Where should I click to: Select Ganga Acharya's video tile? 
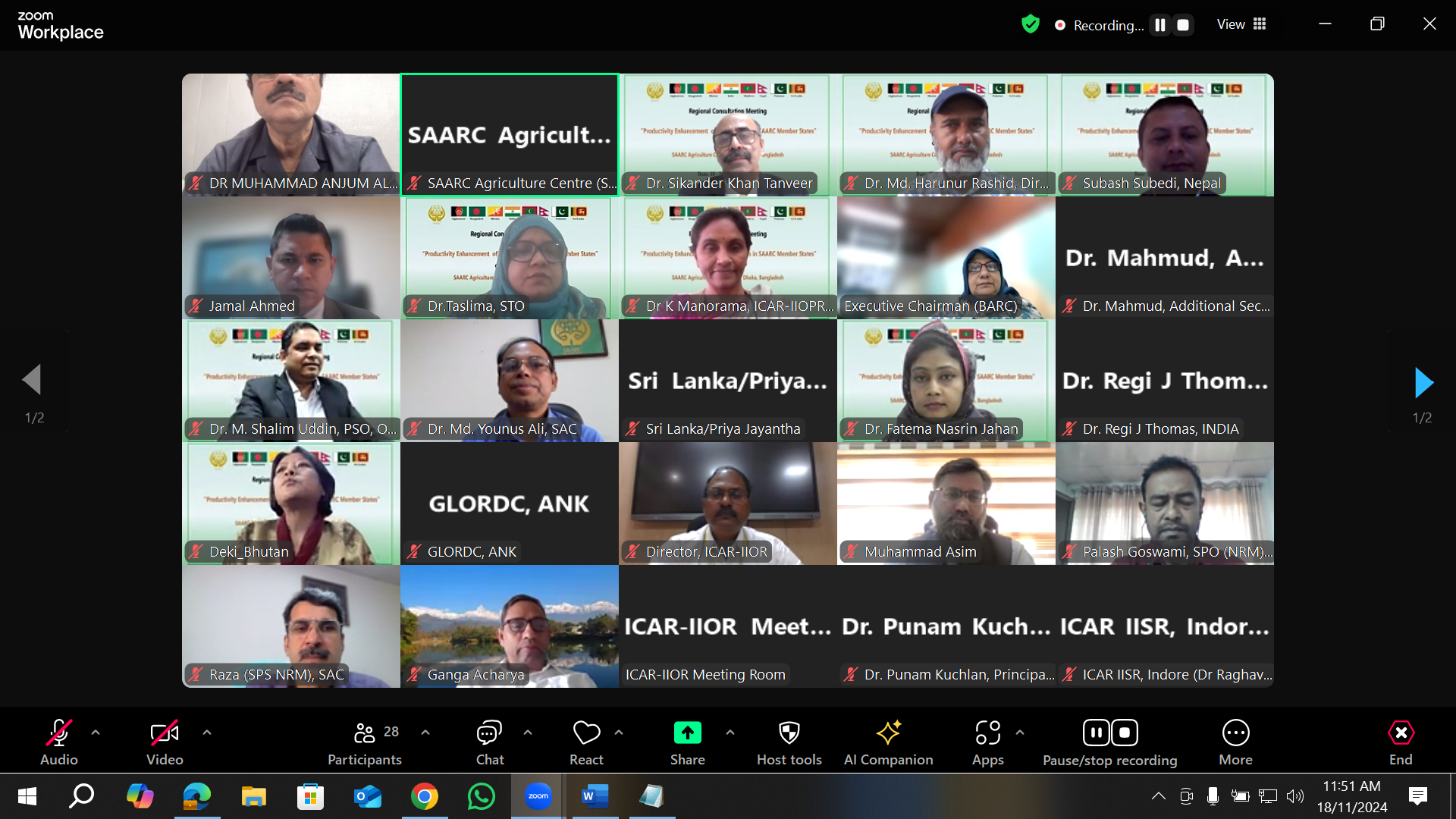tap(509, 626)
